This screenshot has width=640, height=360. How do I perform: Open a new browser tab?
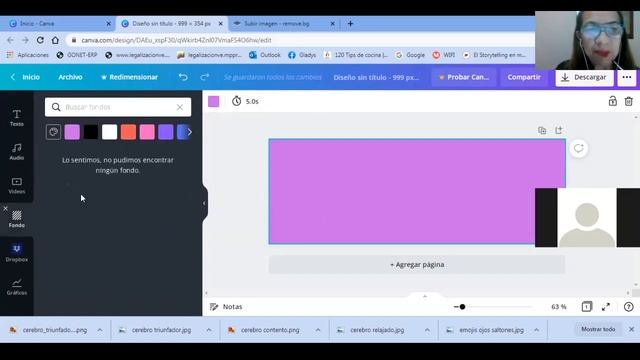click(x=350, y=24)
